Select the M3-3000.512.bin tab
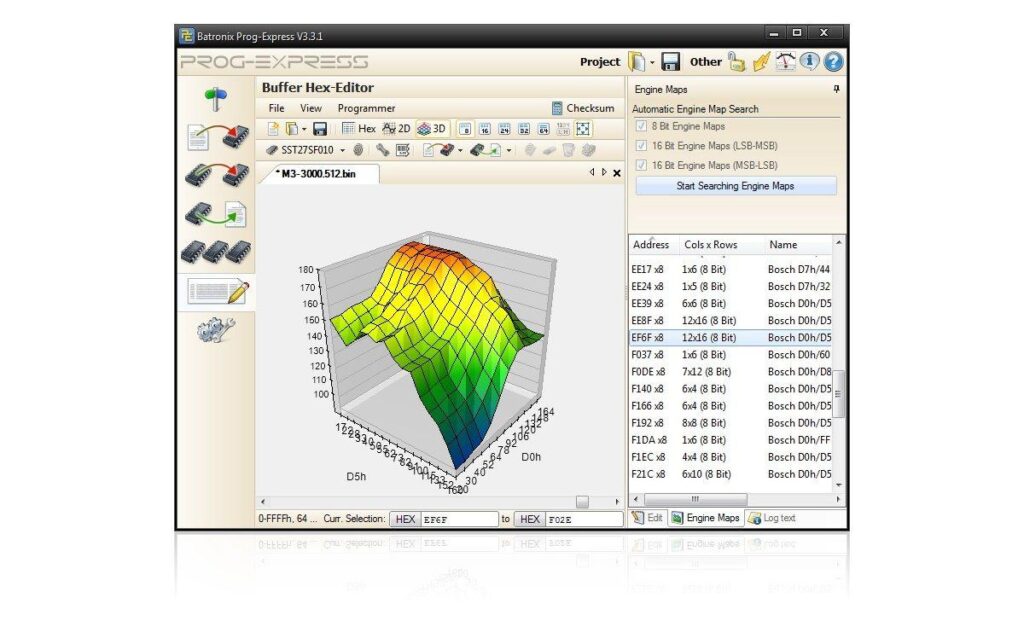1024x627 pixels. 318,174
